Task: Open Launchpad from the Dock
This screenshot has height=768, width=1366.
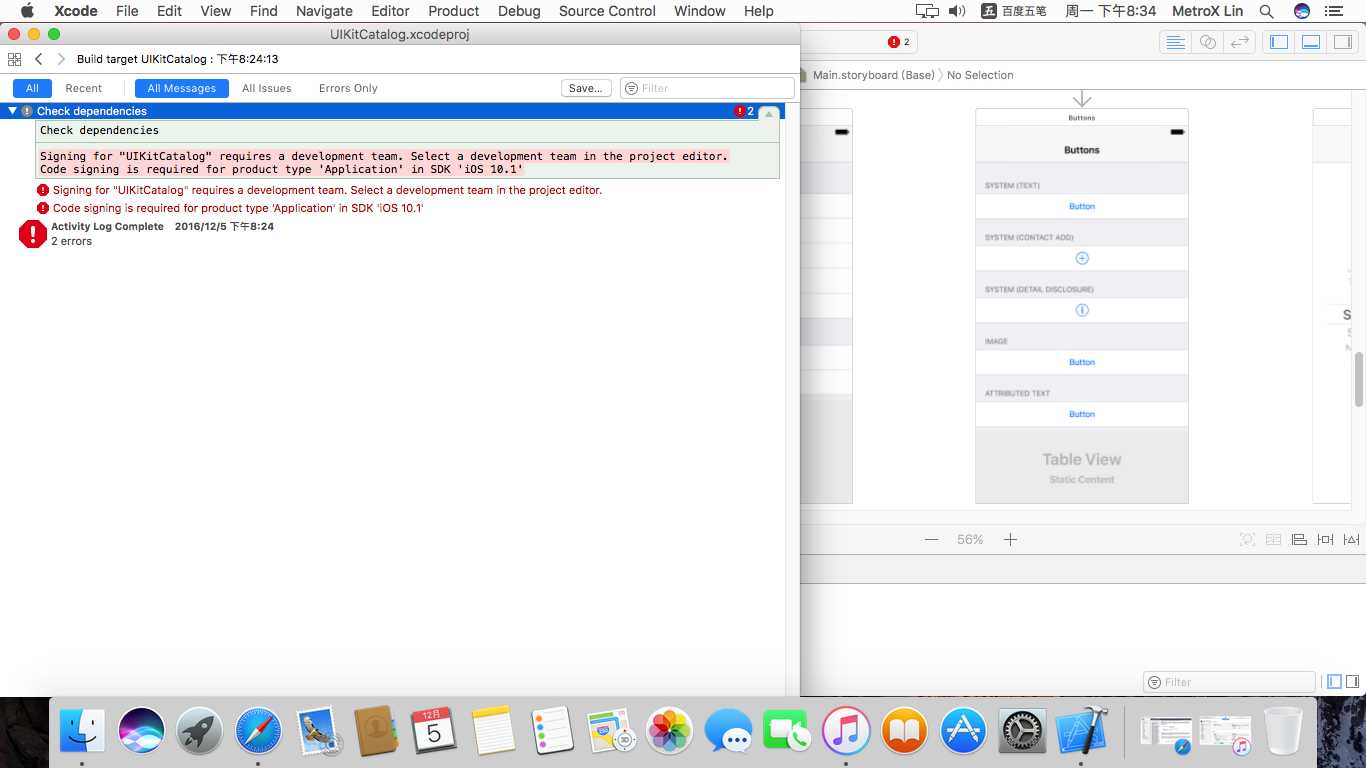Action: [199, 731]
